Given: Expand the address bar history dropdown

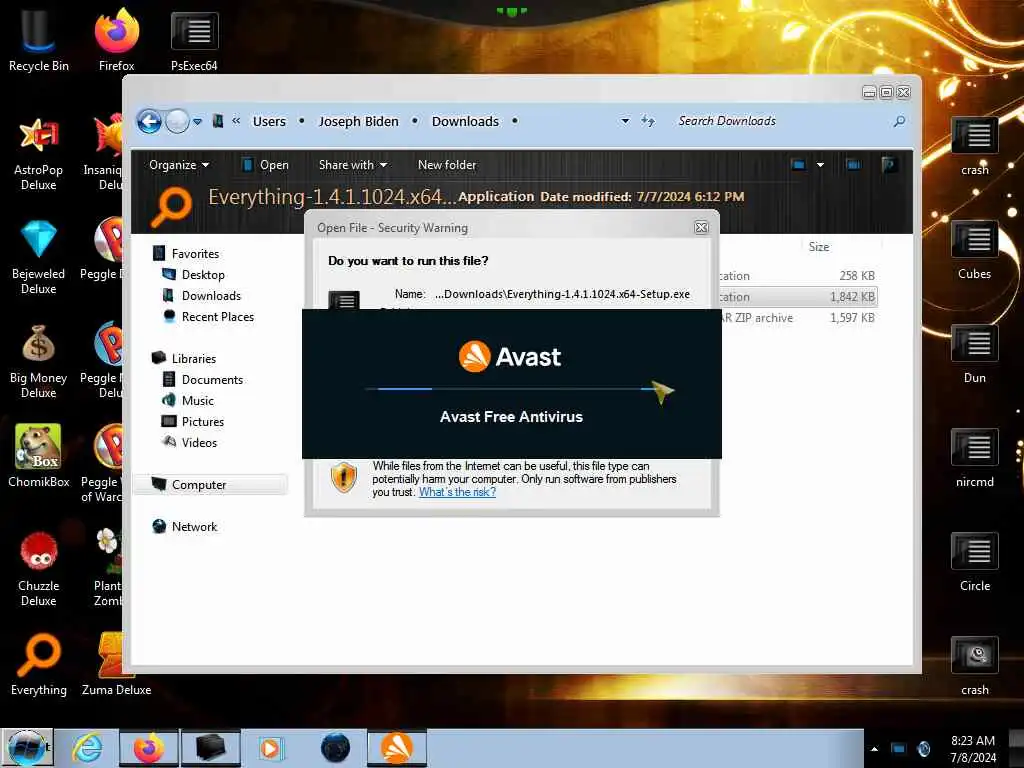Looking at the screenshot, I should click(x=625, y=121).
